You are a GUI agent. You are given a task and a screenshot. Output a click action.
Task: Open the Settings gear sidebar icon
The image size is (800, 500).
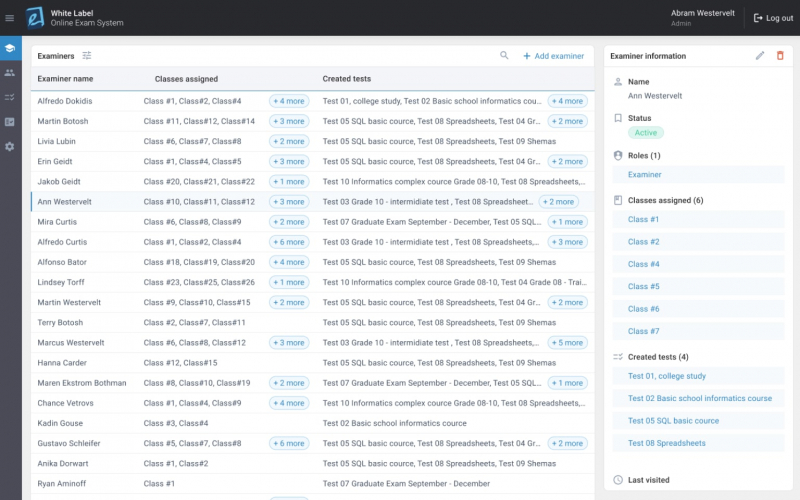[x=10, y=146]
